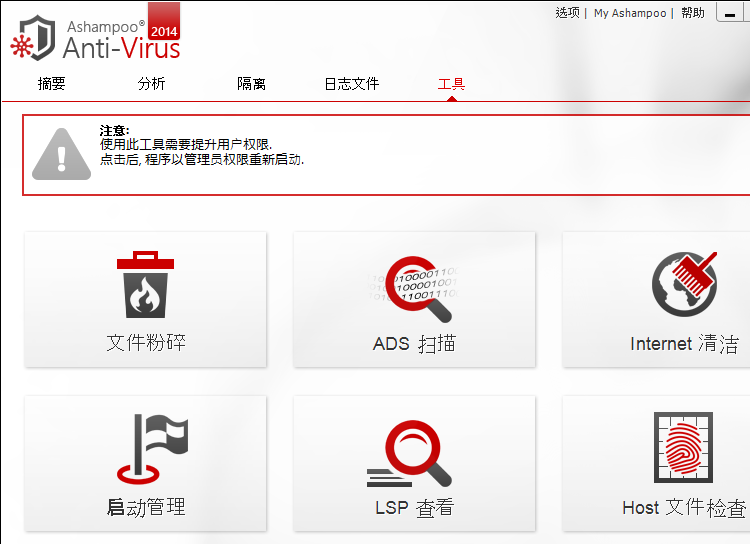Switch to the 摘要 tab
Viewport: 750px width, 544px height.
pyautogui.click(x=51, y=84)
